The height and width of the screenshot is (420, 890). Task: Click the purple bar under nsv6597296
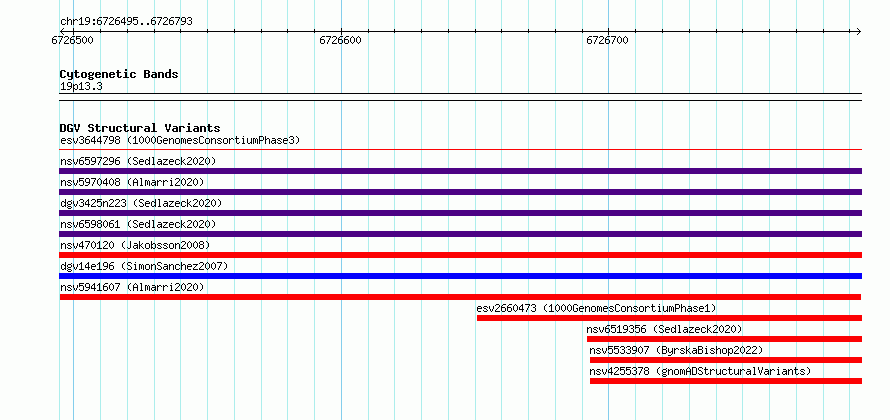click(461, 171)
